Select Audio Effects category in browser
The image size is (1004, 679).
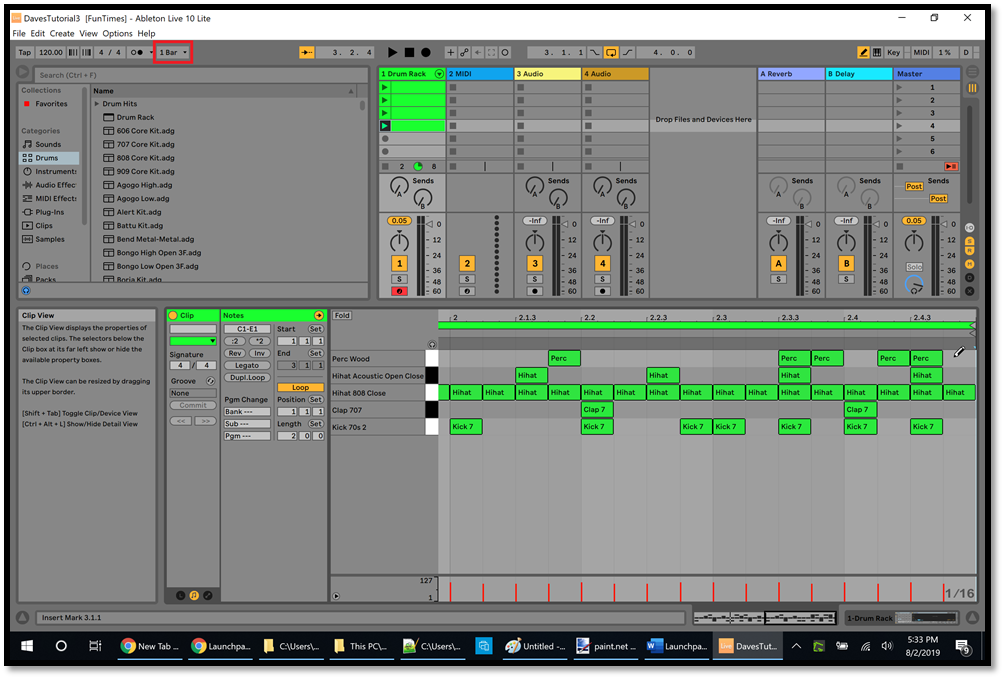click(49, 184)
